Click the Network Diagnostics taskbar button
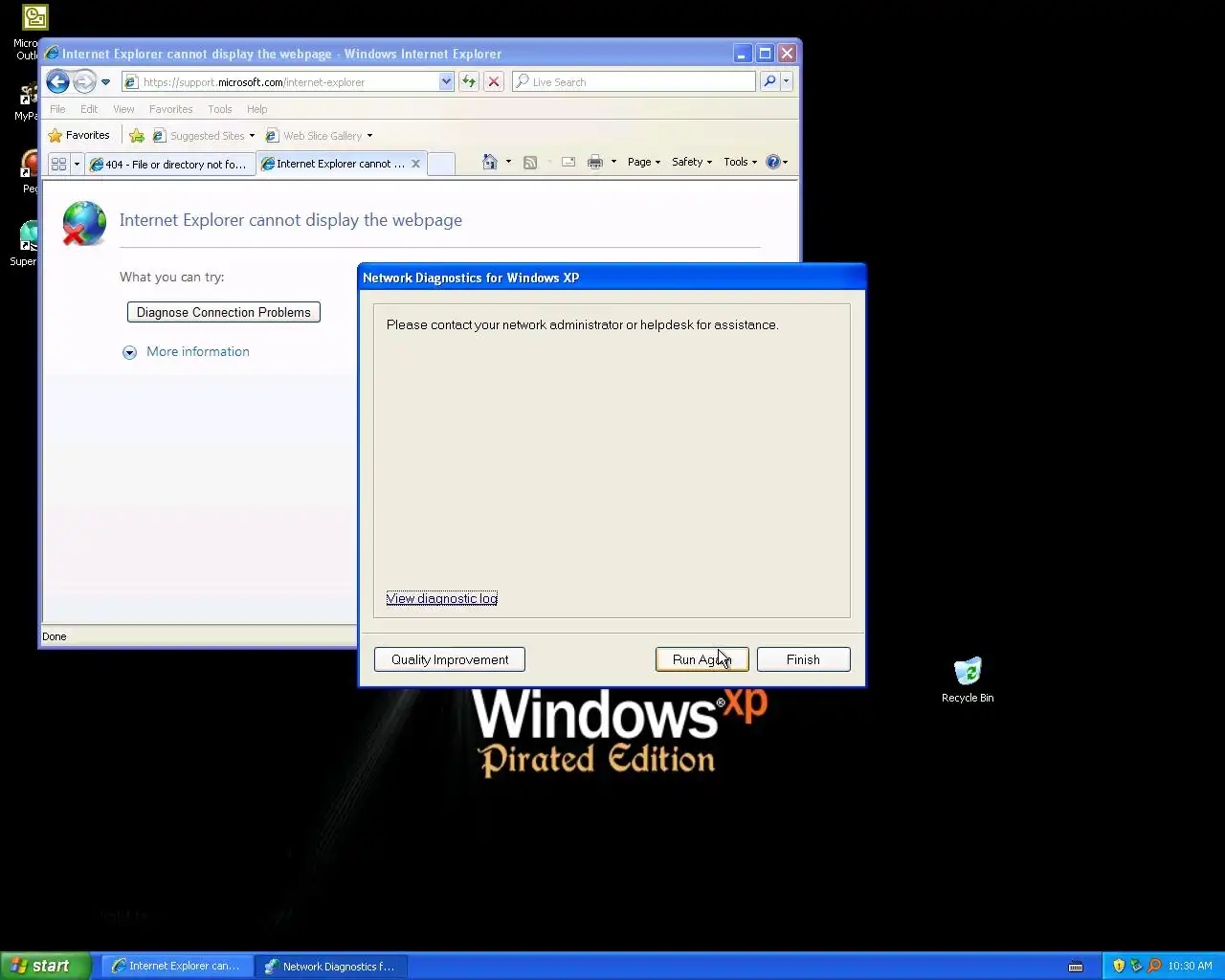1225x980 pixels. [331, 966]
